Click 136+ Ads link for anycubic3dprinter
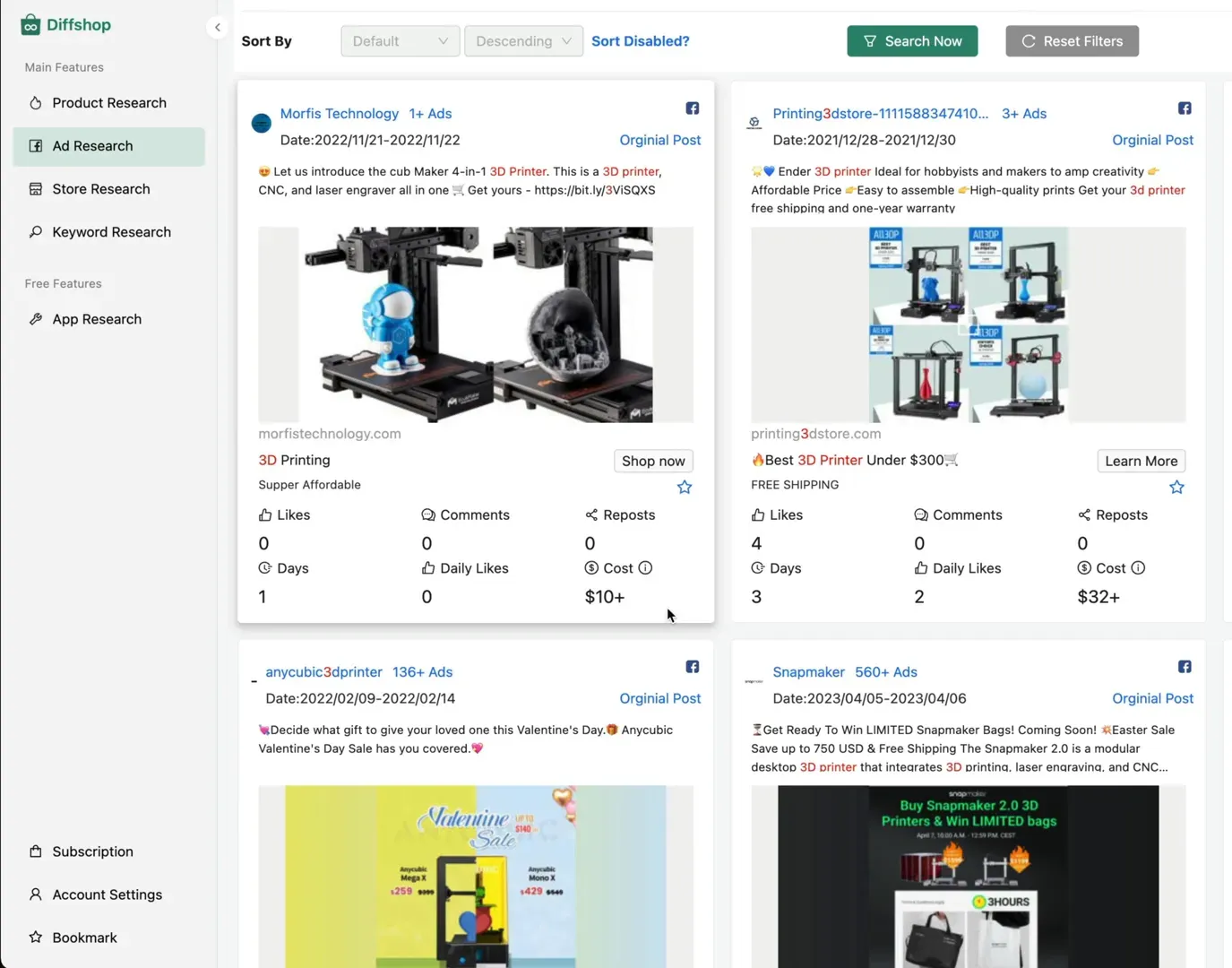 tap(423, 672)
